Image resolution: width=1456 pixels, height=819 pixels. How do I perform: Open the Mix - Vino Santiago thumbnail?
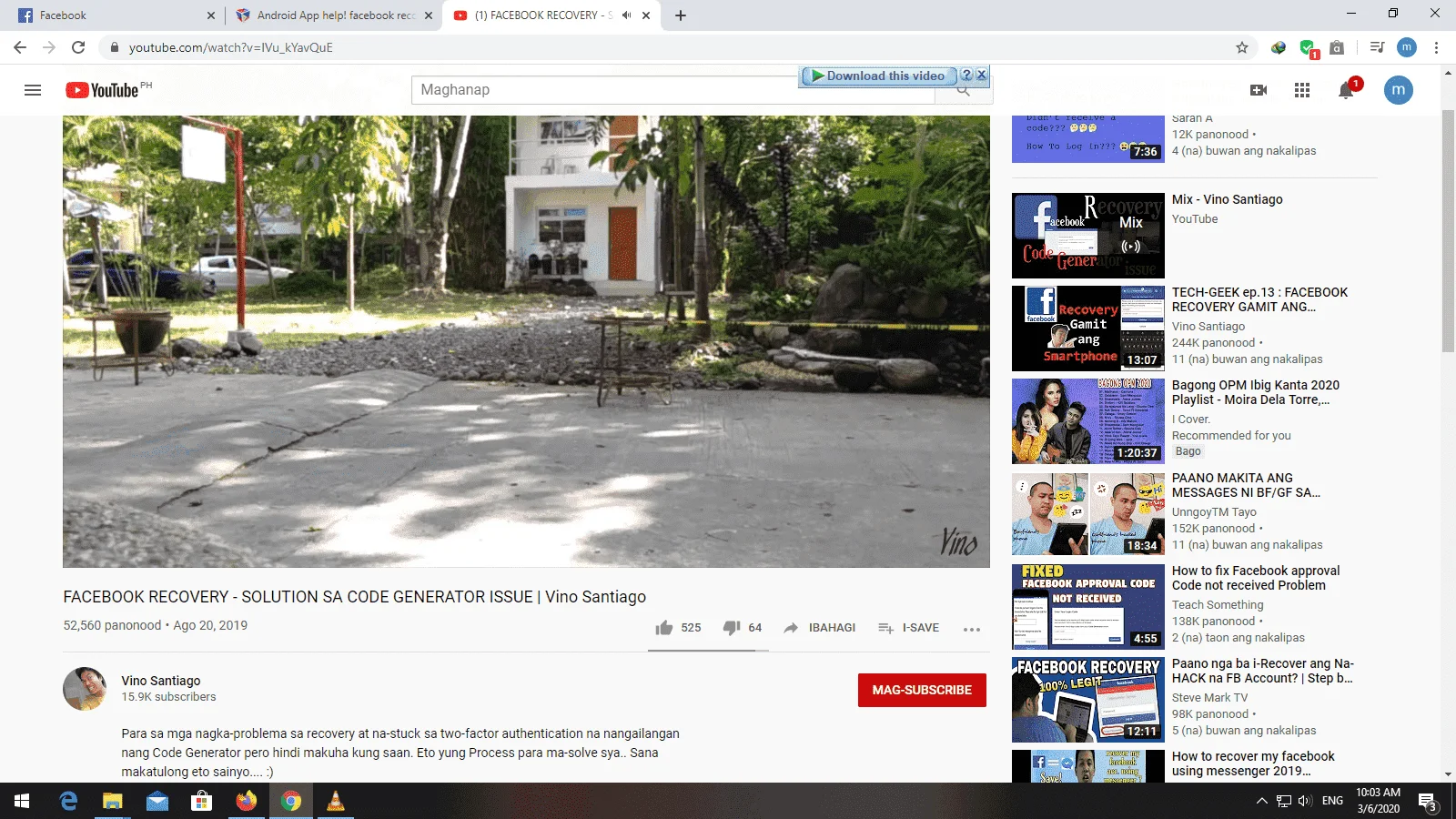click(1088, 236)
